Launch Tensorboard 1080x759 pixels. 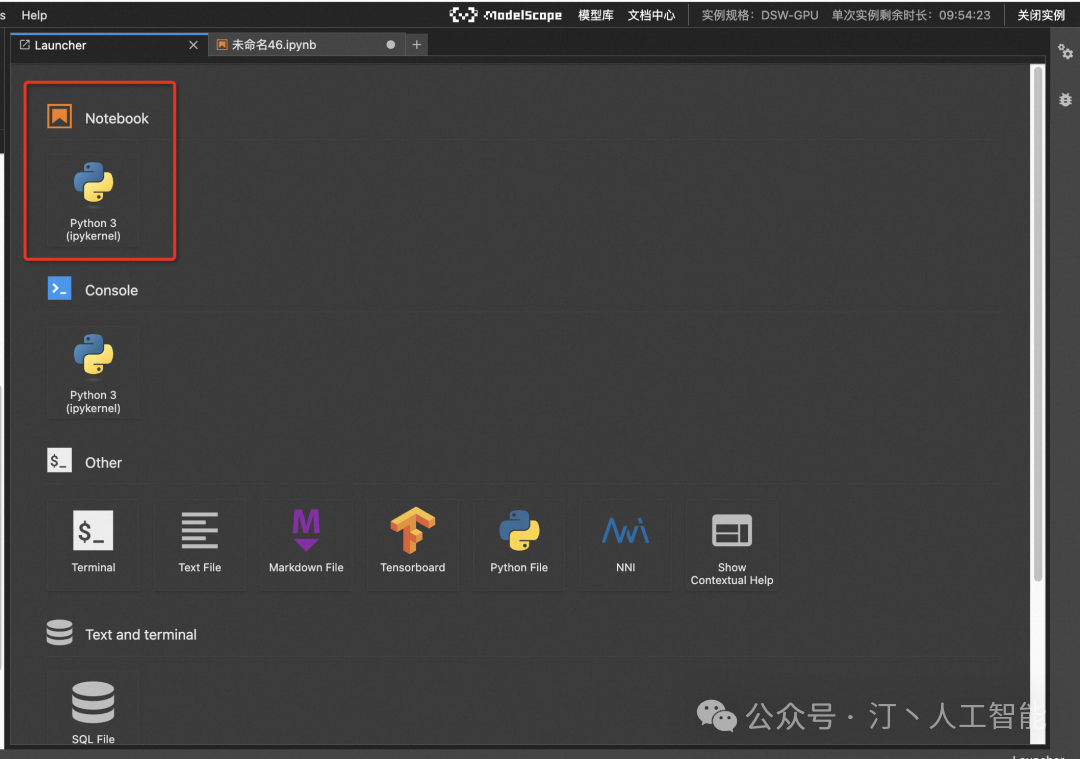(x=413, y=544)
